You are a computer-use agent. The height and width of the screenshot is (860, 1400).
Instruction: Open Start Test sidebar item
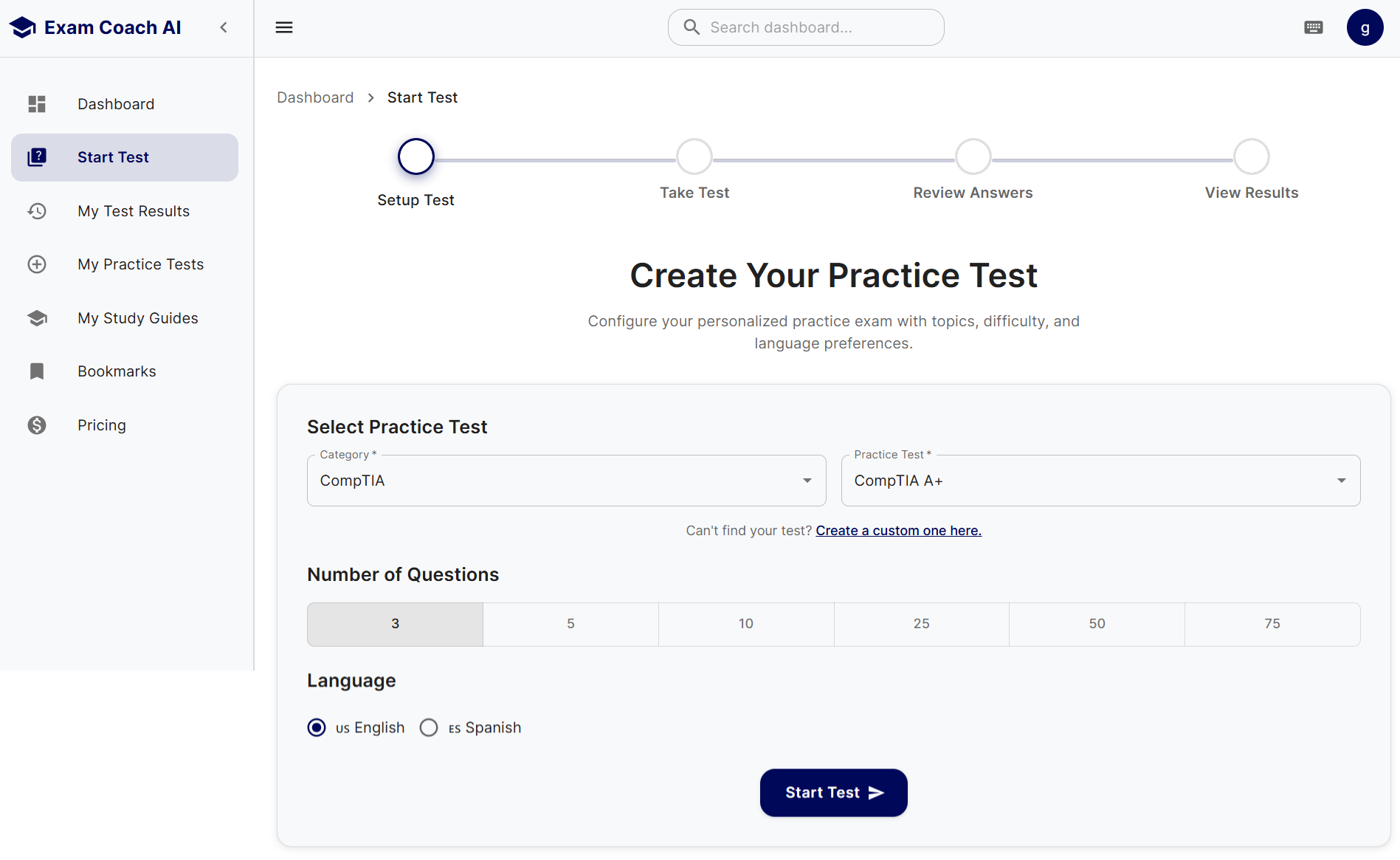point(125,157)
